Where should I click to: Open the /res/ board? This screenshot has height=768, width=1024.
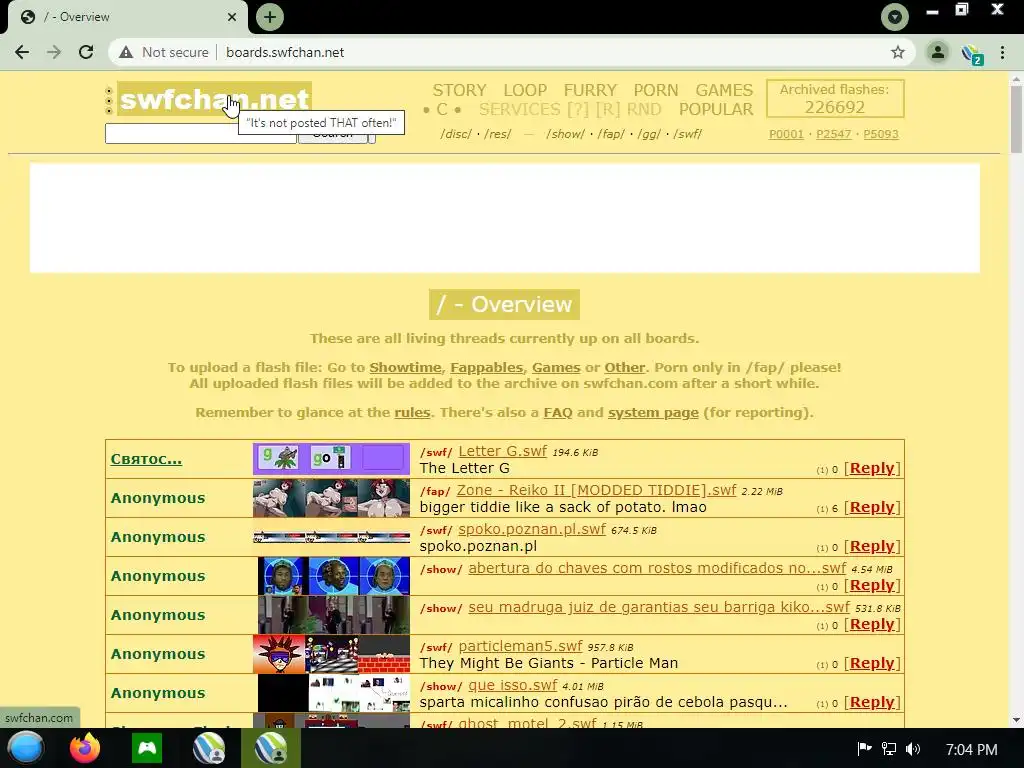[498, 134]
